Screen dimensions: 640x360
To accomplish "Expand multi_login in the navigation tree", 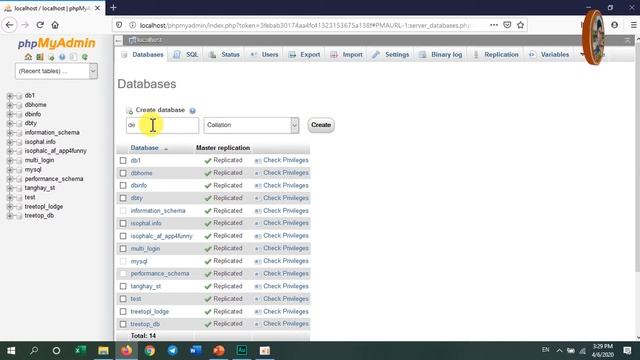I will click(x=10, y=161).
